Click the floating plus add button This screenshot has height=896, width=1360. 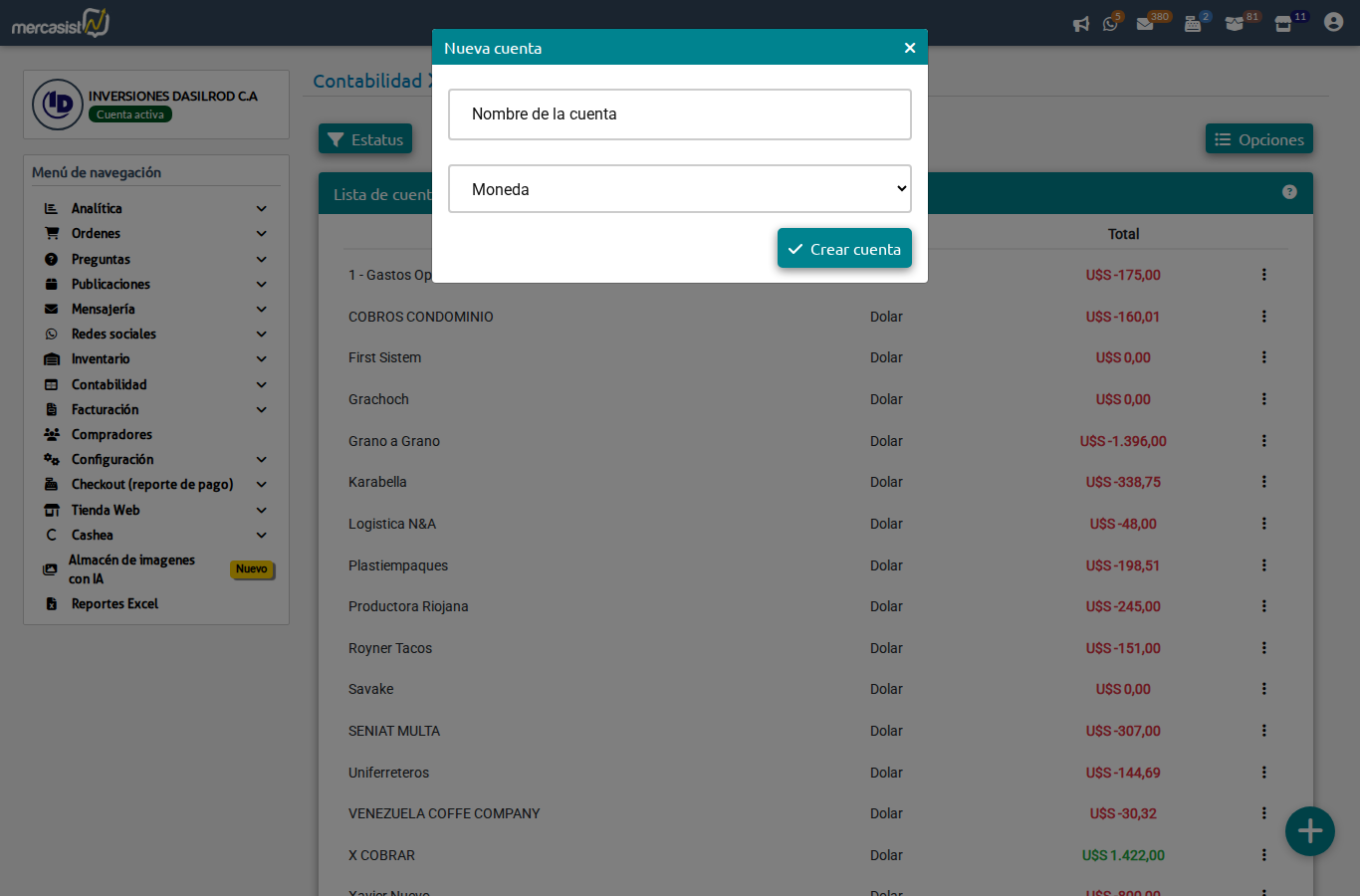click(x=1309, y=831)
